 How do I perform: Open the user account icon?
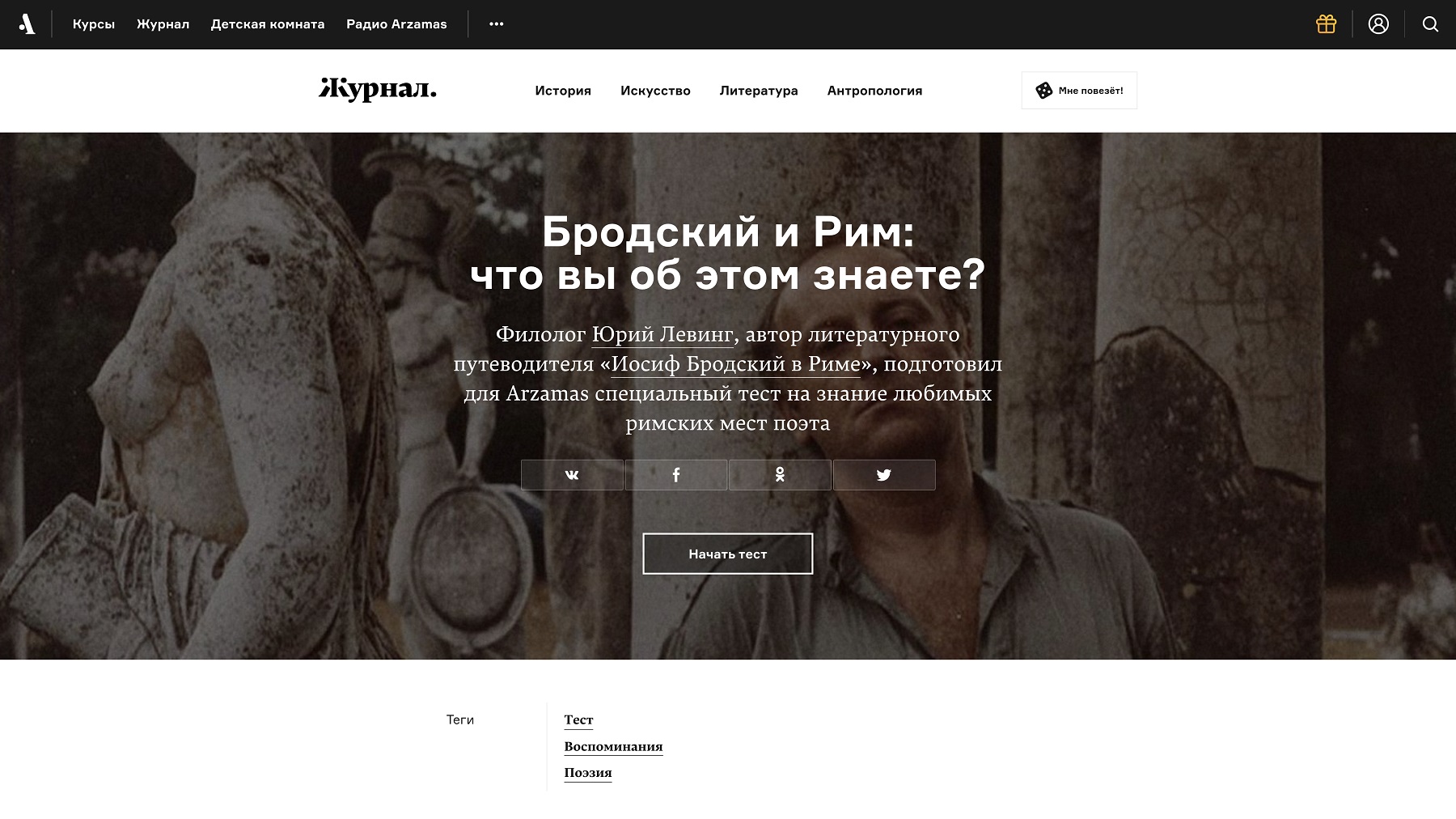tap(1378, 24)
